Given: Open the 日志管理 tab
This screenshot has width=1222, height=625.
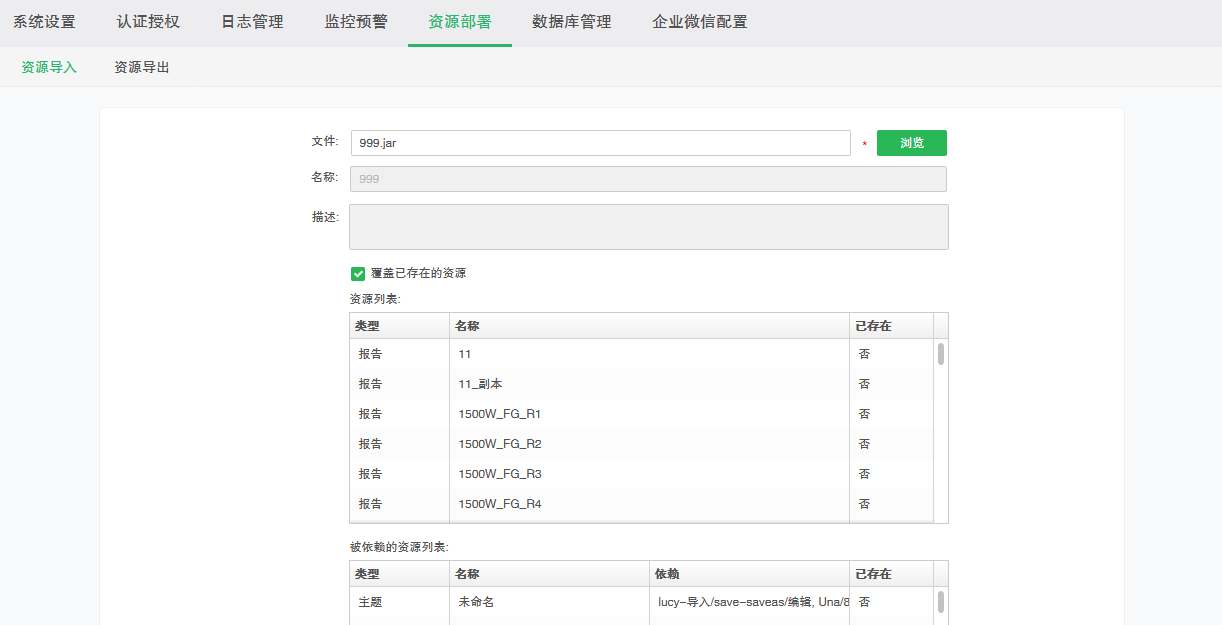Looking at the screenshot, I should pos(252,22).
